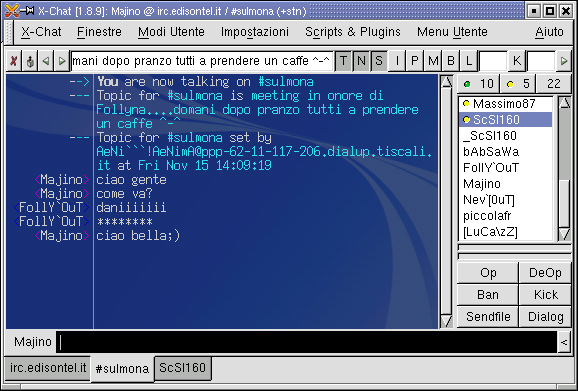Image resolution: width=578 pixels, height=391 pixels.
Task: Click the total user count 22
Action: pos(554,84)
